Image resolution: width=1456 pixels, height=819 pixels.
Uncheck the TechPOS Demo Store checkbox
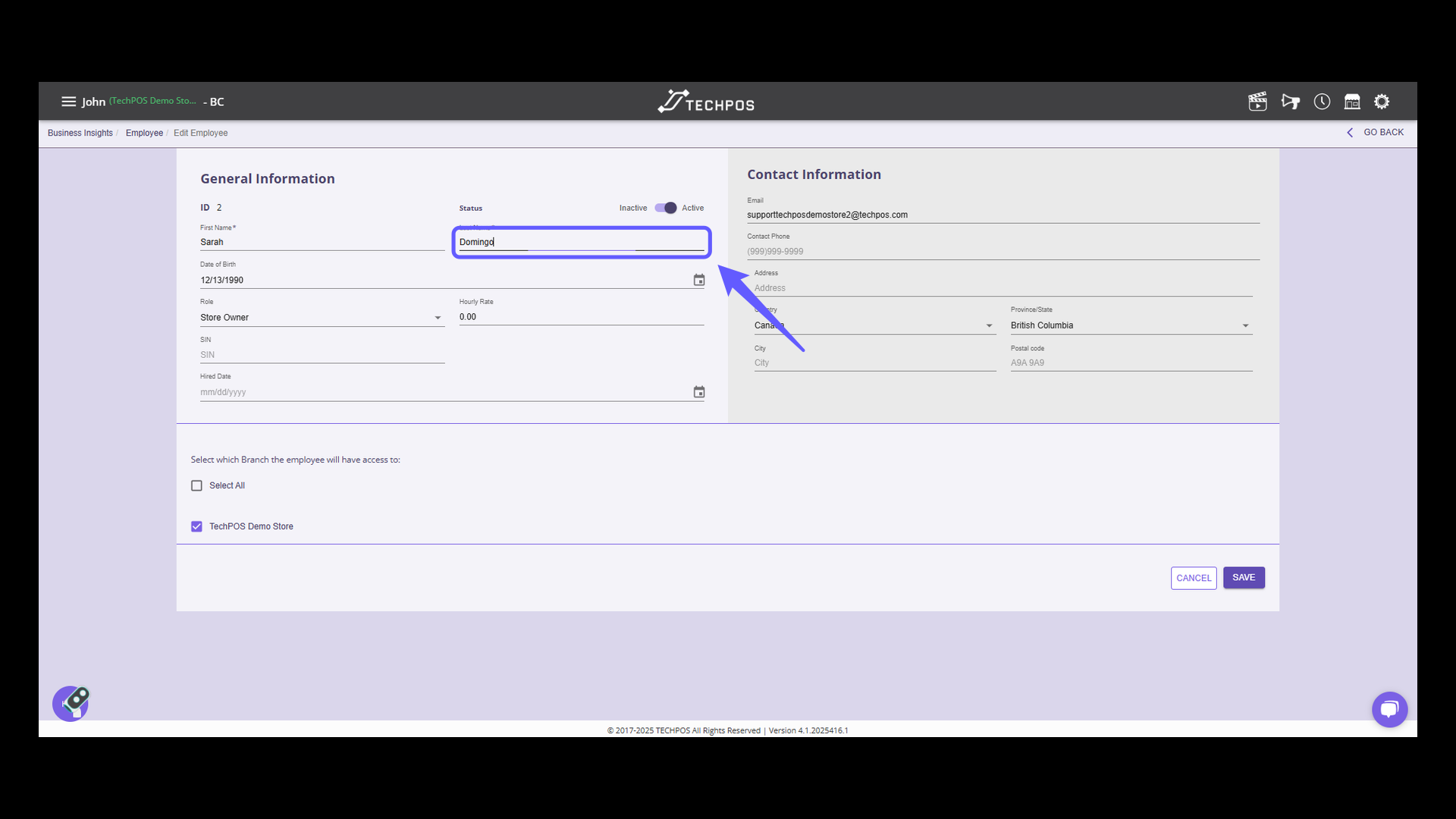pos(196,526)
